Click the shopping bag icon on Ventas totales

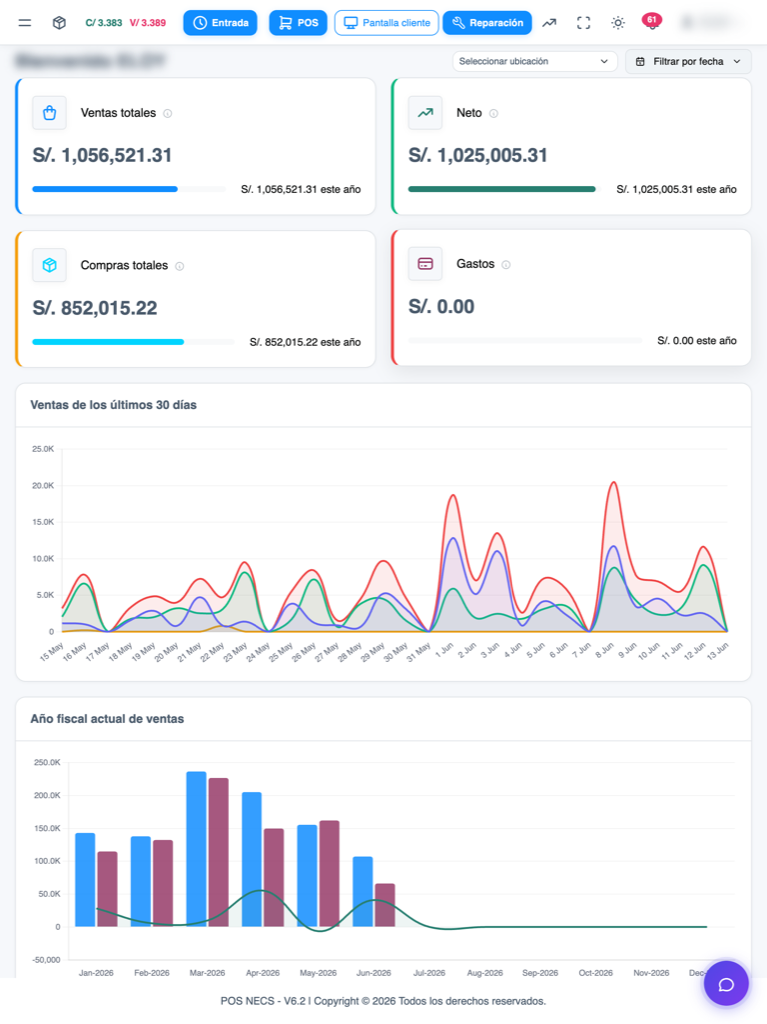pos(50,113)
